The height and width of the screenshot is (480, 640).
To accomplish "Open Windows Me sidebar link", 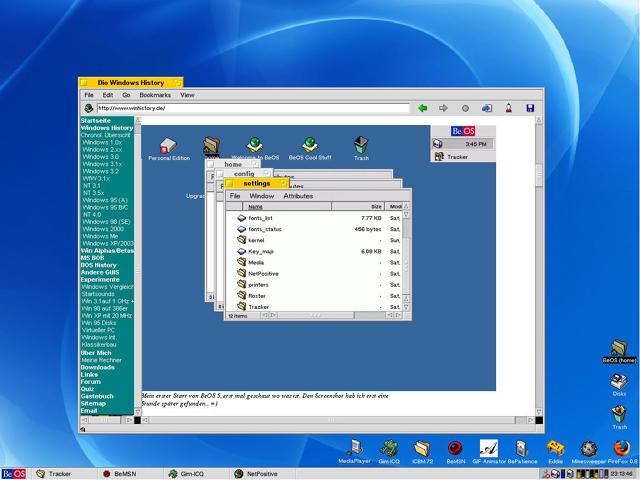I will [x=100, y=236].
